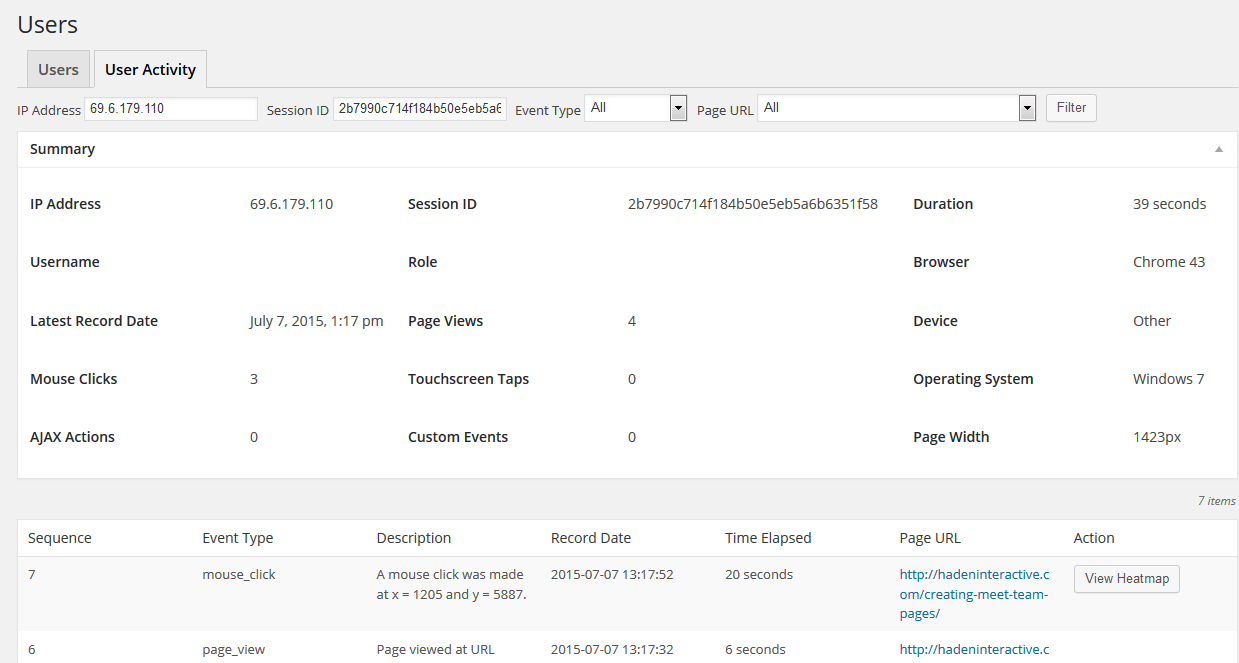Screen dimensions: 1239x663
Task: Click the Record Date column header
Action: click(x=590, y=537)
